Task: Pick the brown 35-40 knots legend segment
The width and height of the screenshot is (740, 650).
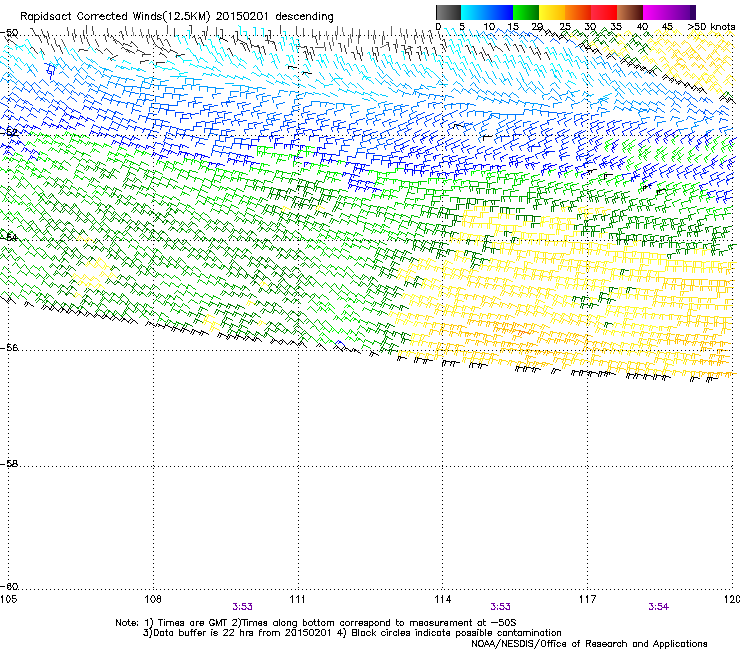Action: 630,12
